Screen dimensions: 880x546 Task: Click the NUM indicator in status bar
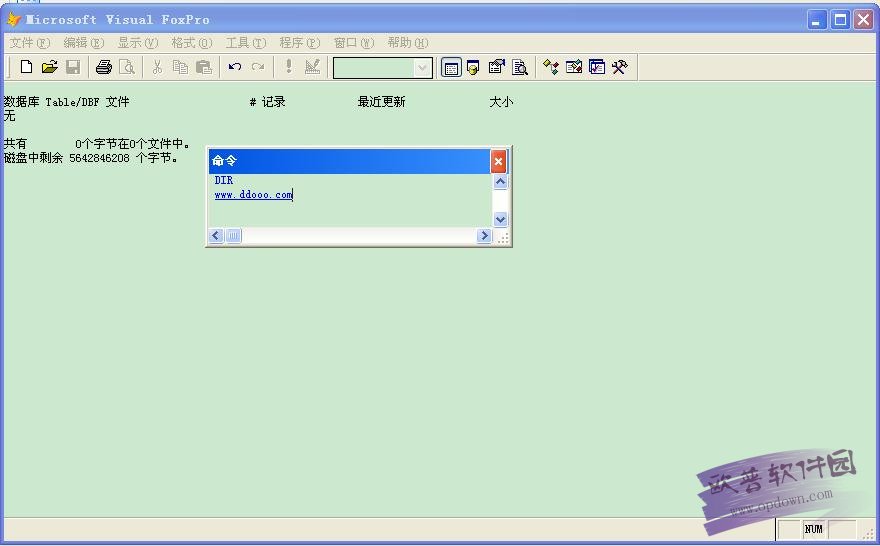pyautogui.click(x=813, y=529)
